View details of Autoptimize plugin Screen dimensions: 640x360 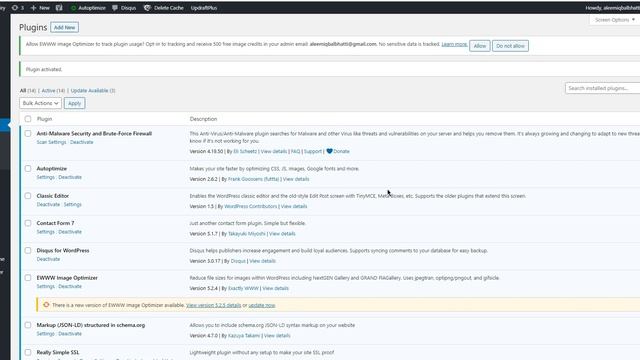pyautogui.click(x=296, y=179)
